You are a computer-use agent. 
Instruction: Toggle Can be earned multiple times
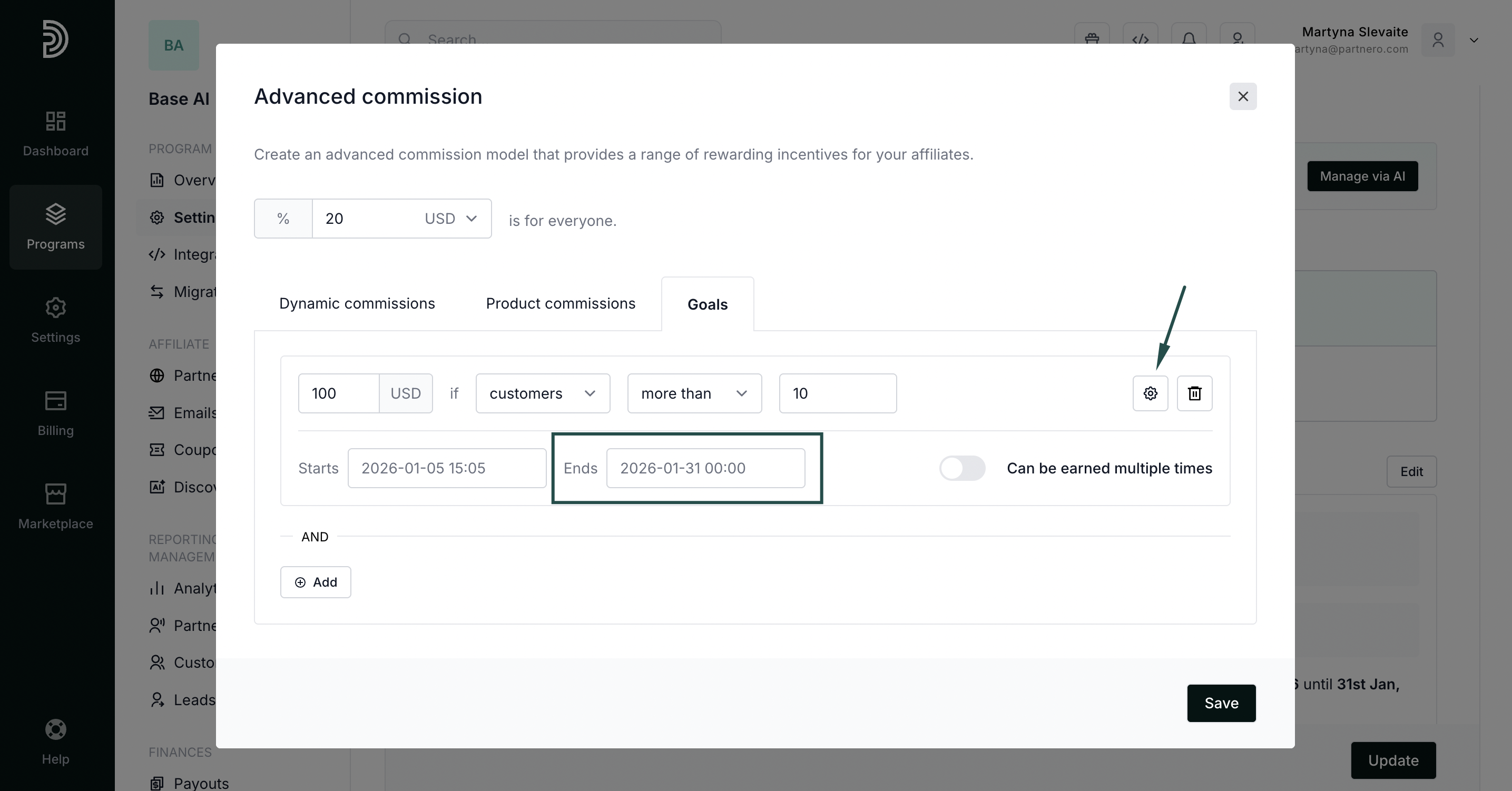961,468
